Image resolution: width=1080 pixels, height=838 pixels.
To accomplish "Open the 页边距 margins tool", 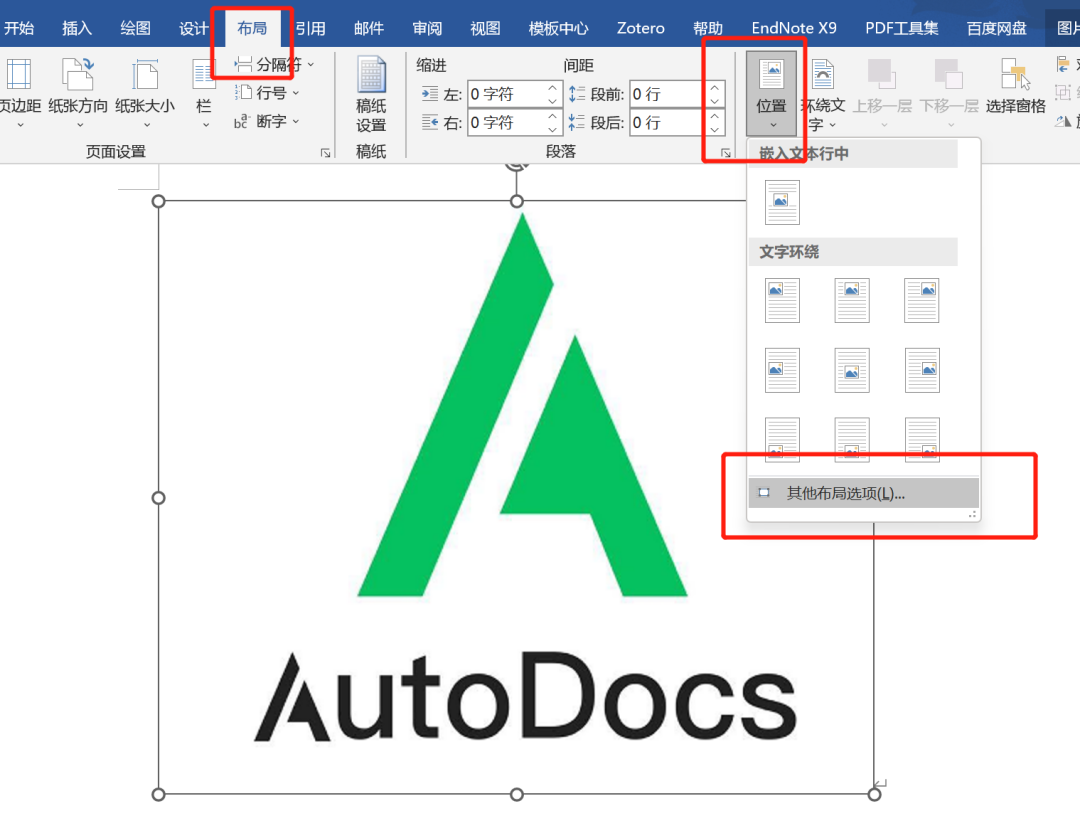I will (x=19, y=93).
